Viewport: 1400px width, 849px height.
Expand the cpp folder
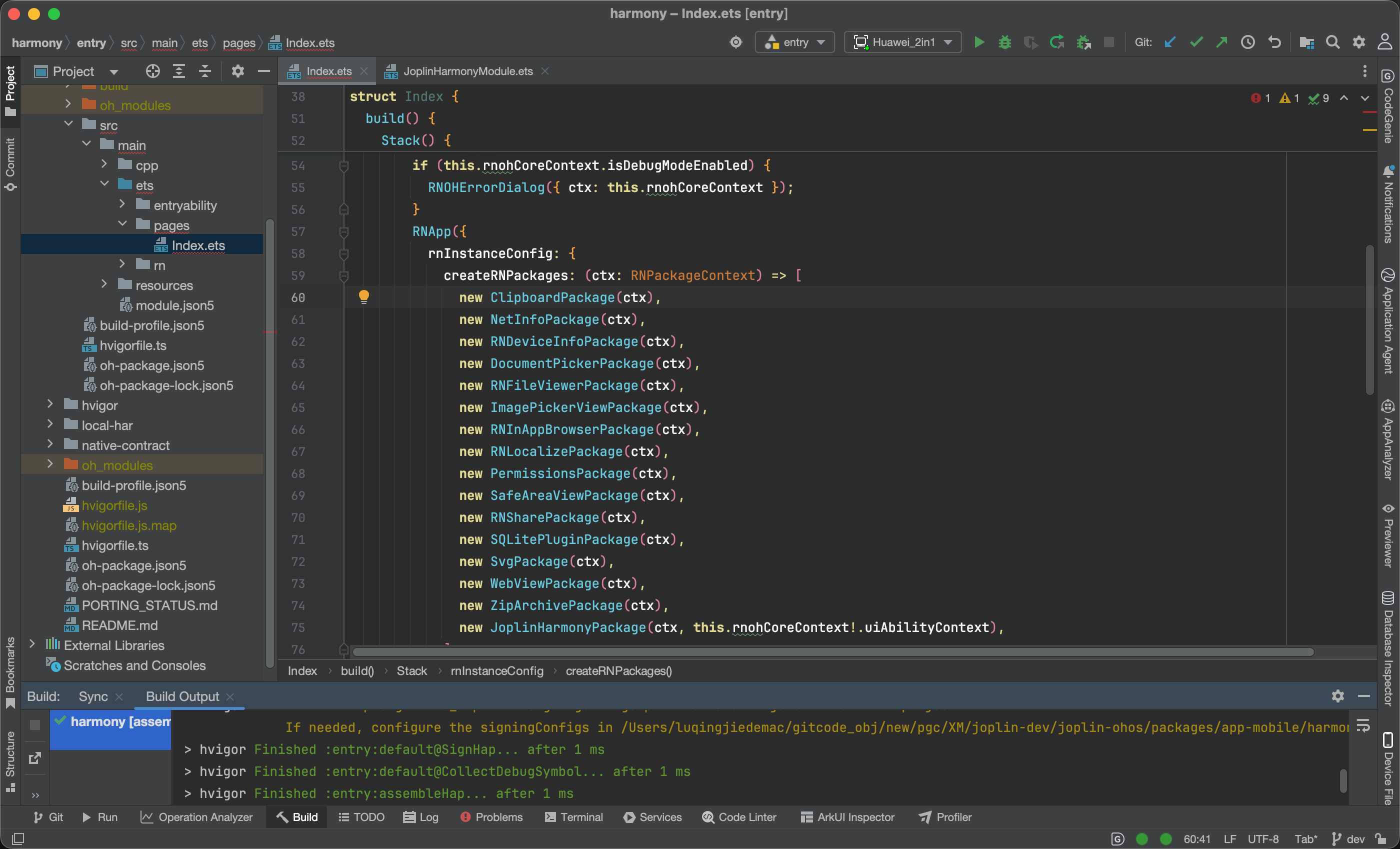click(104, 164)
